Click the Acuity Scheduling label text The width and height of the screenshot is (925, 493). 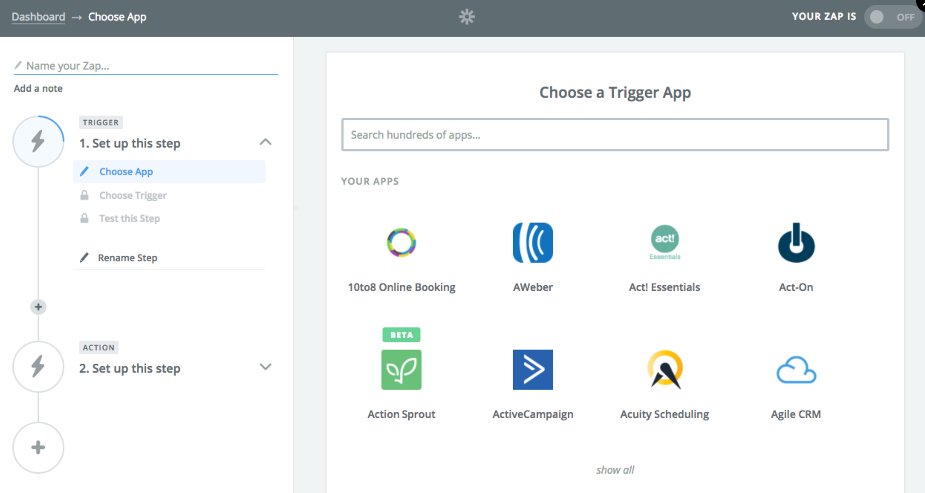click(x=665, y=415)
